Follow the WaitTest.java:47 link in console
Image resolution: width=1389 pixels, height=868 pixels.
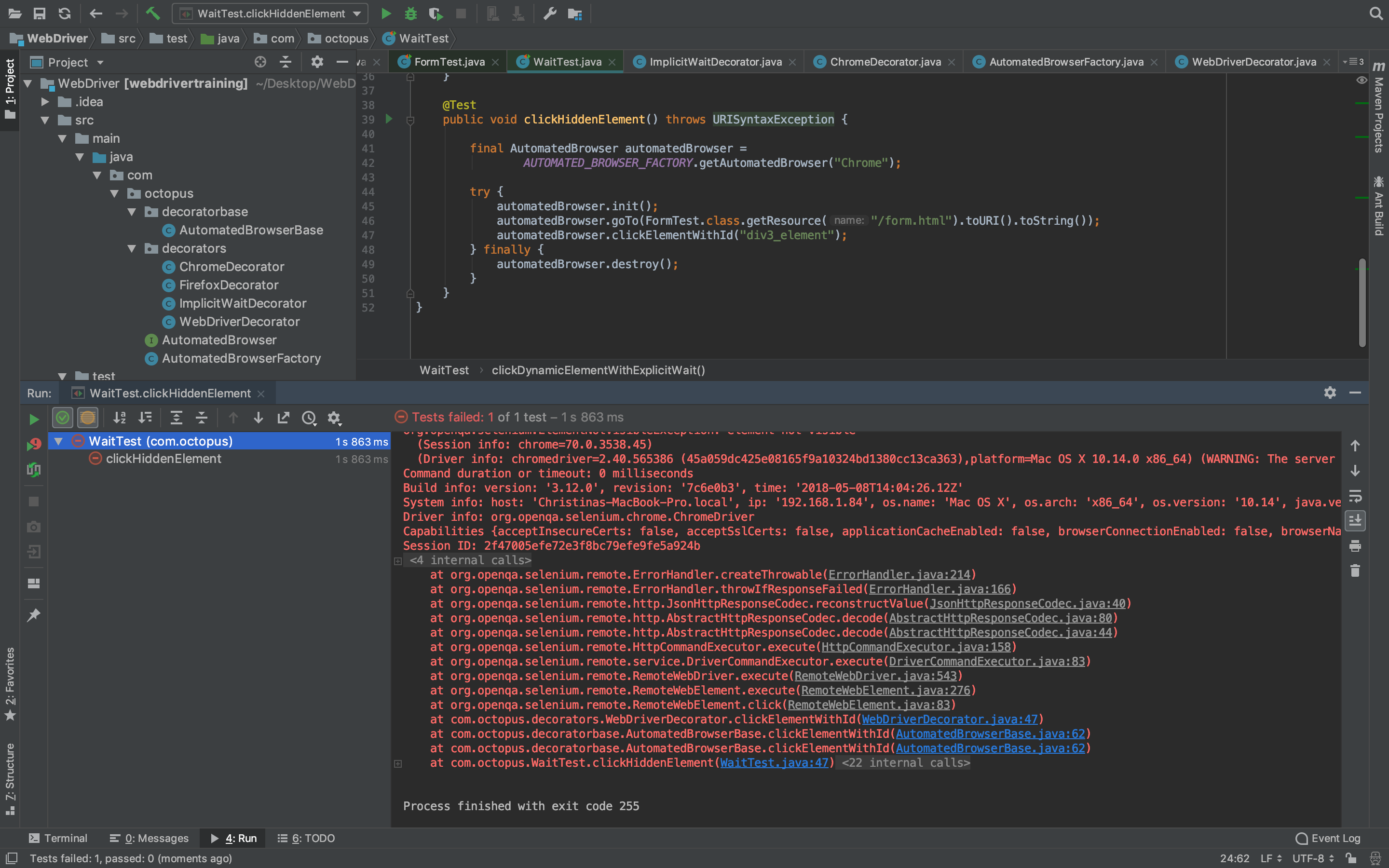(x=774, y=762)
